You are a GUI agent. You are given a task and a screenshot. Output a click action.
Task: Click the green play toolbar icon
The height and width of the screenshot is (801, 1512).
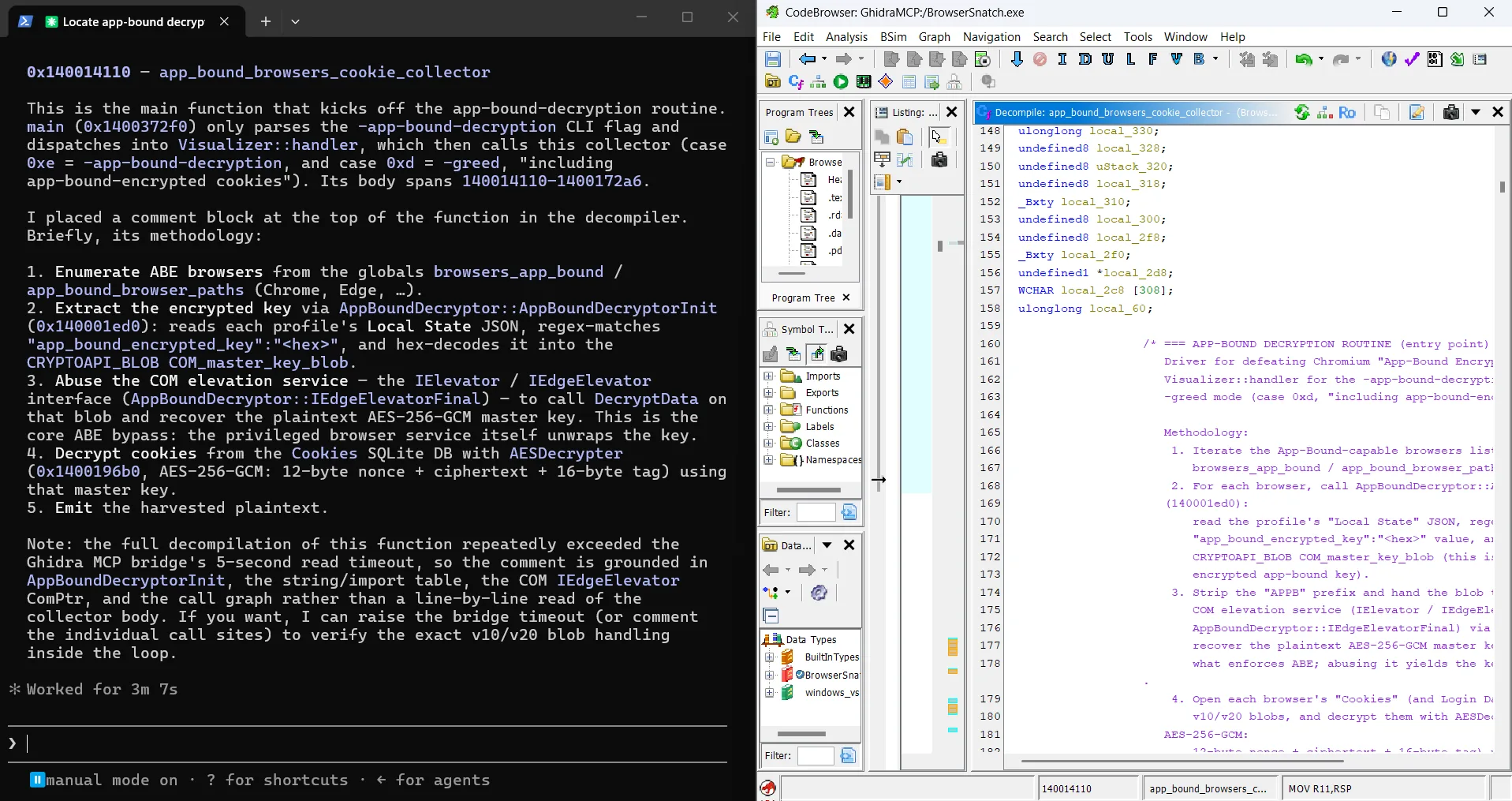point(841,82)
